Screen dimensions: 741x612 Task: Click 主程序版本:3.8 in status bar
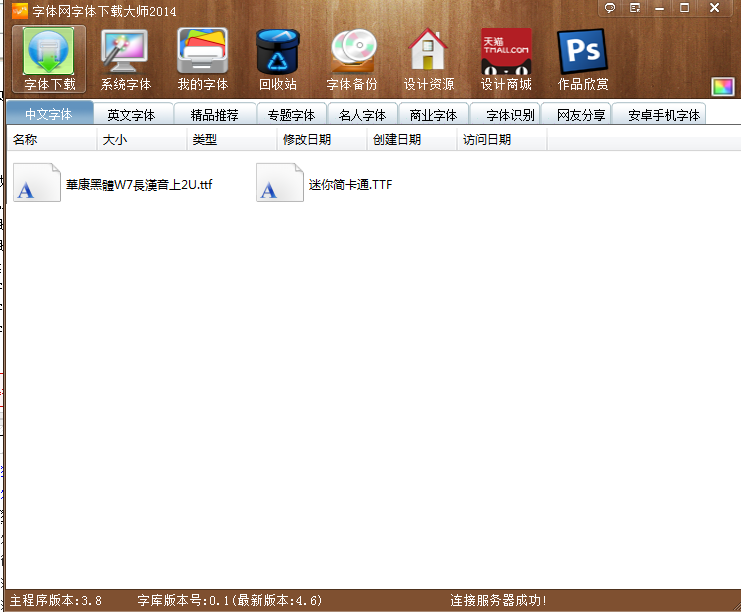pyautogui.click(x=56, y=600)
